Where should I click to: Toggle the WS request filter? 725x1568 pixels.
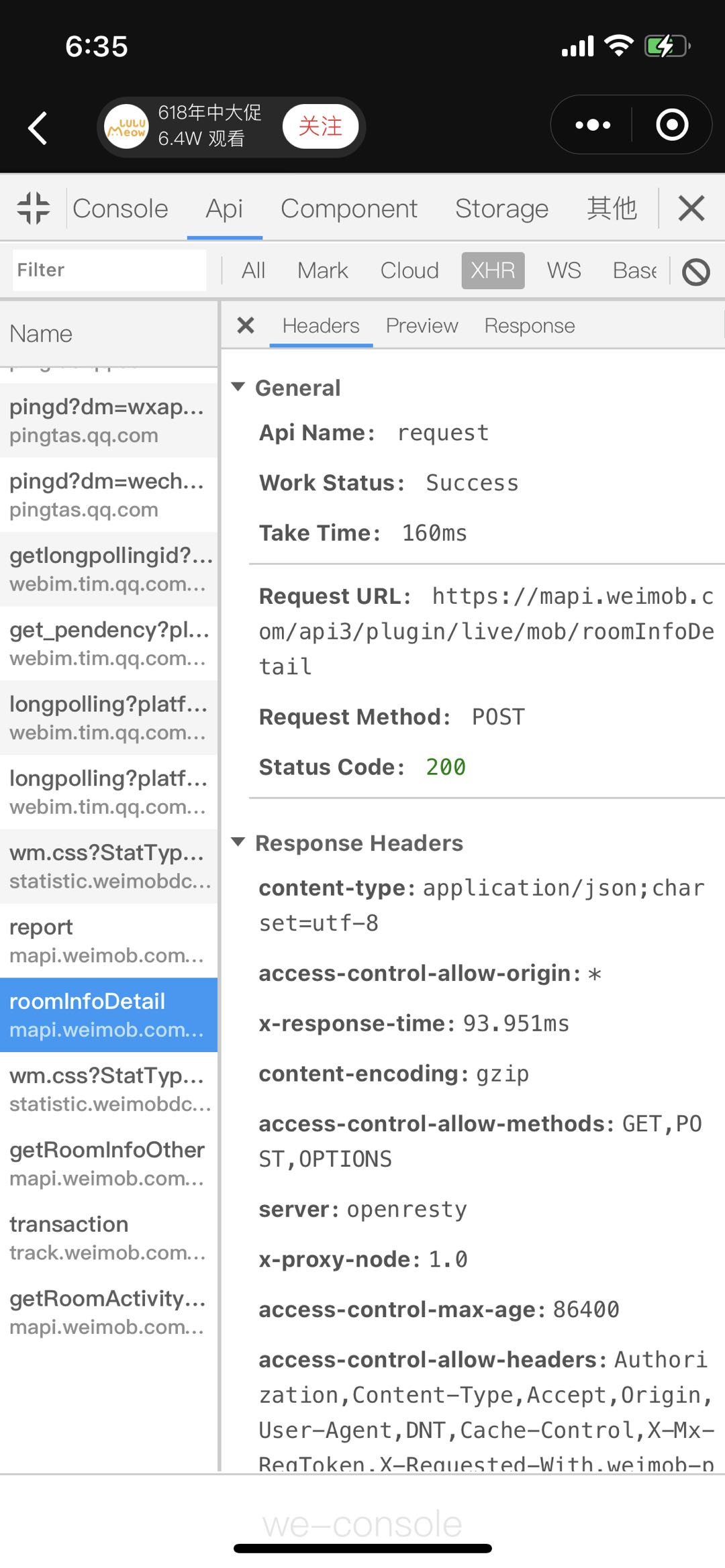[x=564, y=270]
